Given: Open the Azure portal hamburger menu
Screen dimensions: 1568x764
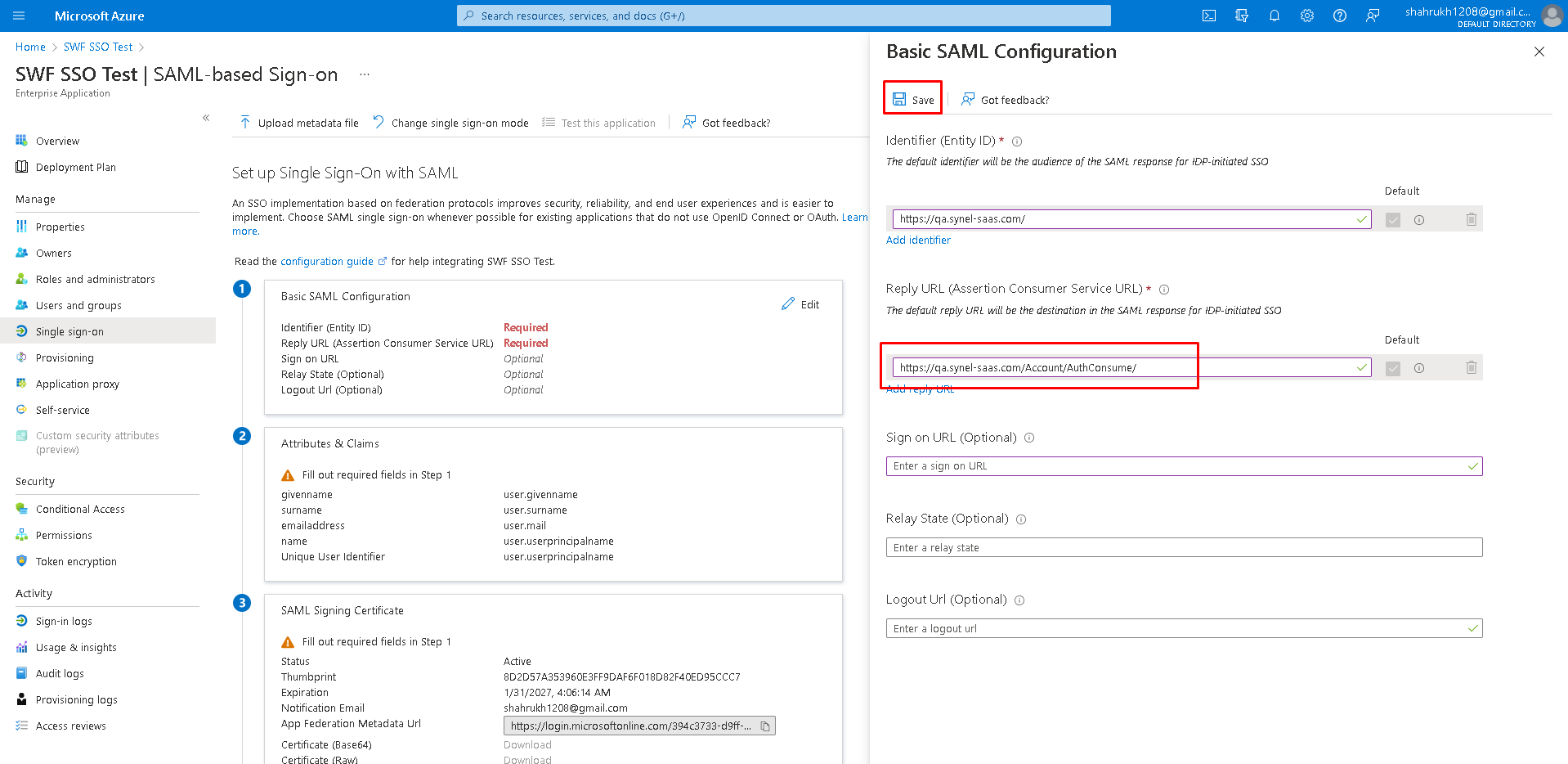Looking at the screenshot, I should (19, 16).
